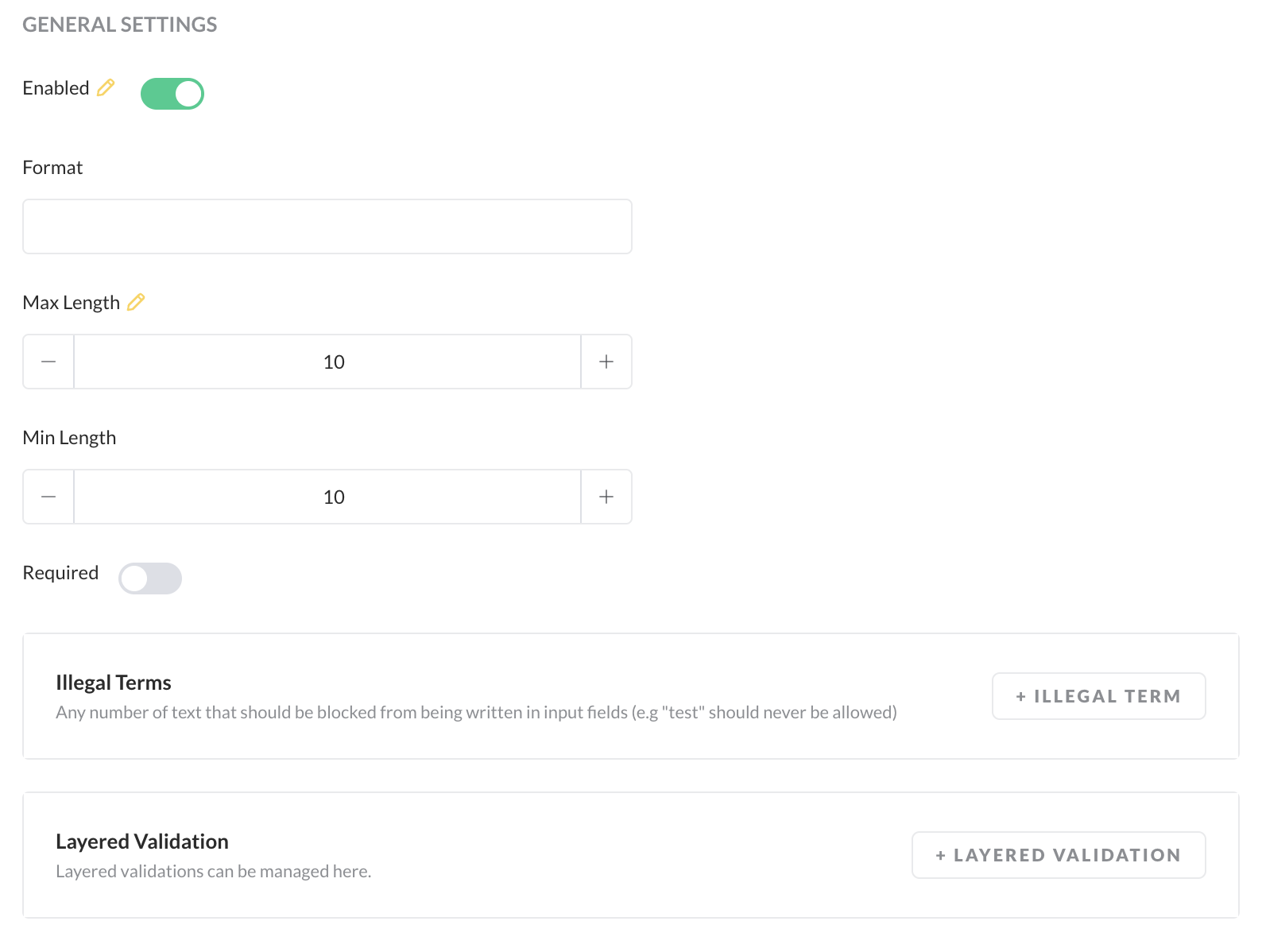Decrease Min Length using the minus button
The width and height of the screenshot is (1262, 952).
tap(48, 497)
